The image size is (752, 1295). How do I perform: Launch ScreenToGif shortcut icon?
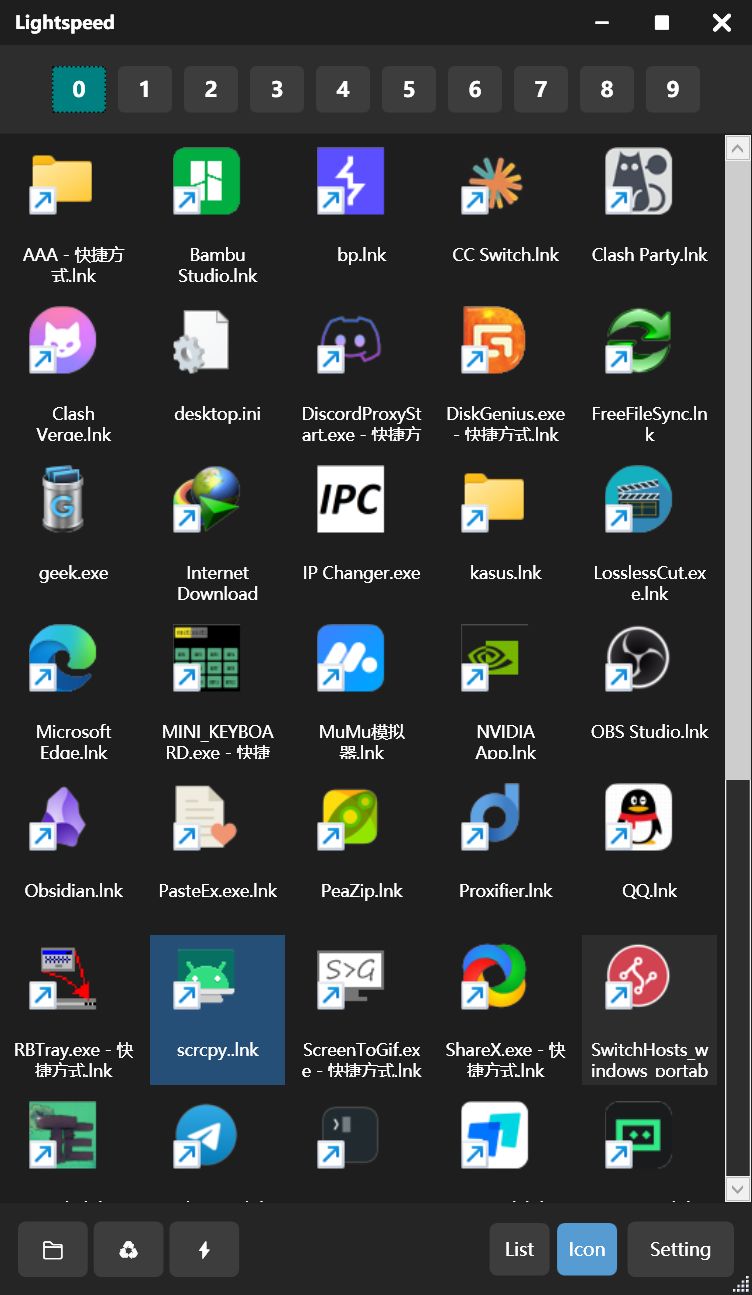point(350,977)
